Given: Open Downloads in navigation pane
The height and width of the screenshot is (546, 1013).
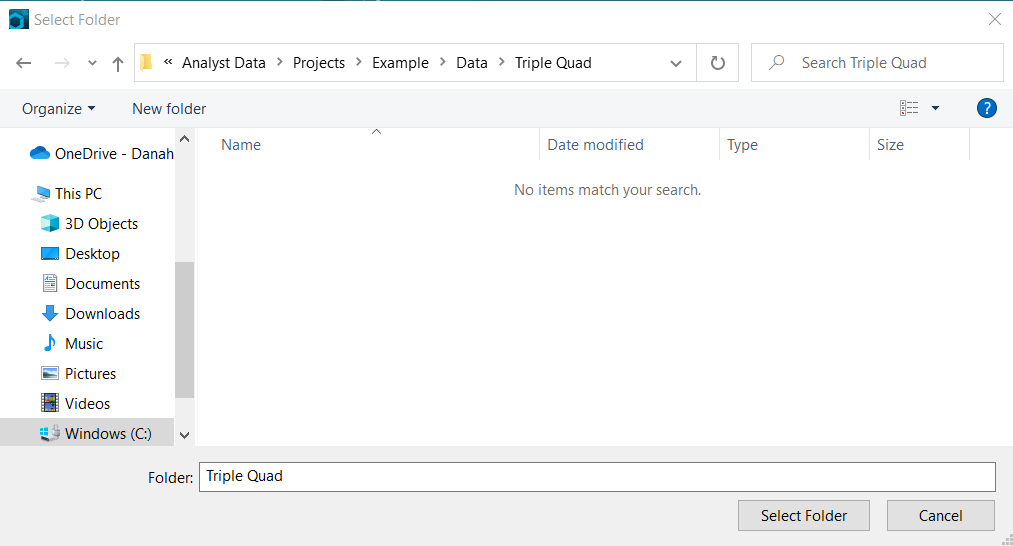Looking at the screenshot, I should [x=102, y=313].
